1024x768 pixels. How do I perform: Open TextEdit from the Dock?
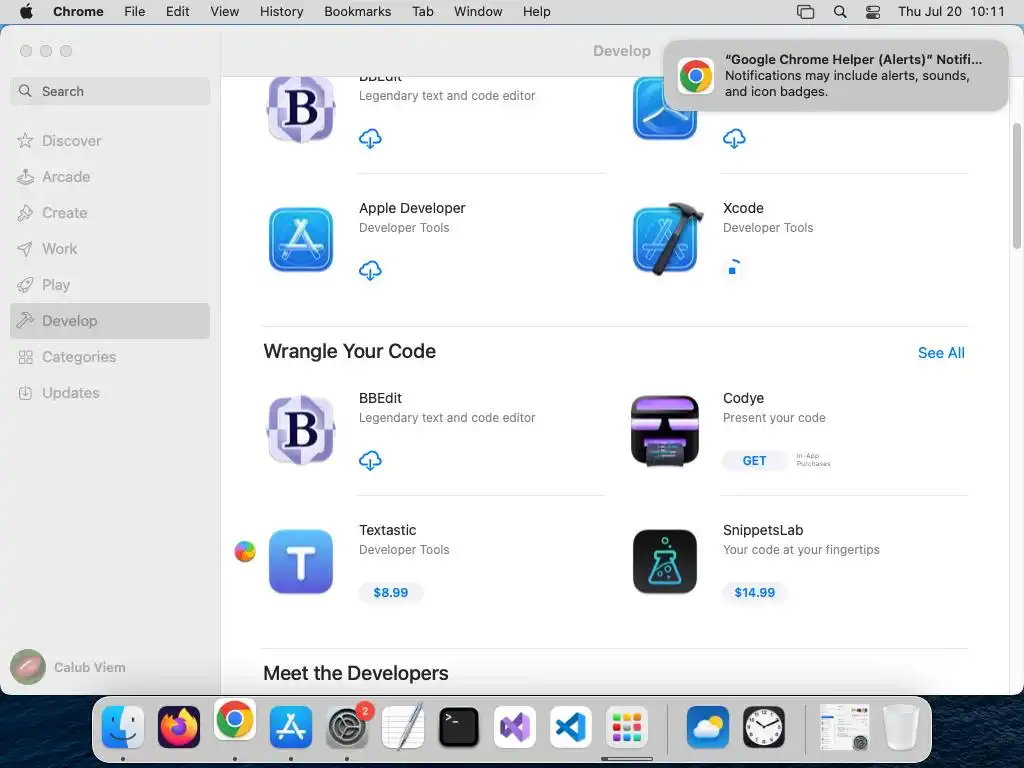tap(403, 727)
